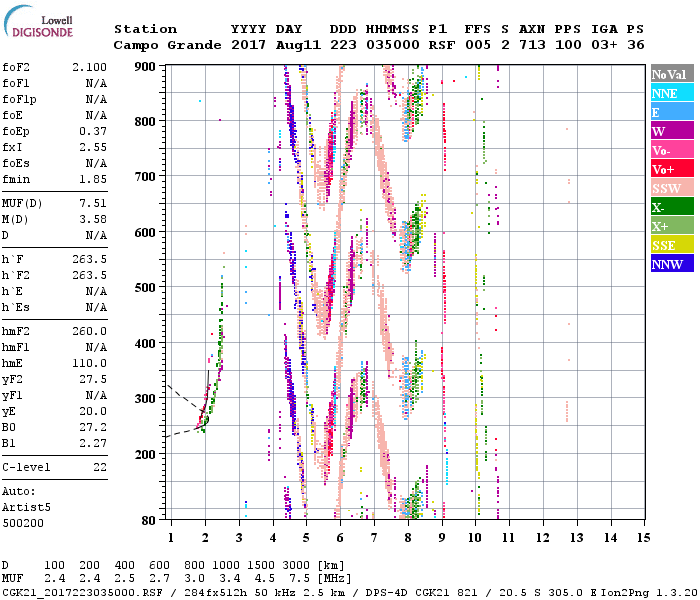The image size is (700, 600).
Task: Select the Vo+ legend swatch
Action: pyautogui.click(x=672, y=169)
